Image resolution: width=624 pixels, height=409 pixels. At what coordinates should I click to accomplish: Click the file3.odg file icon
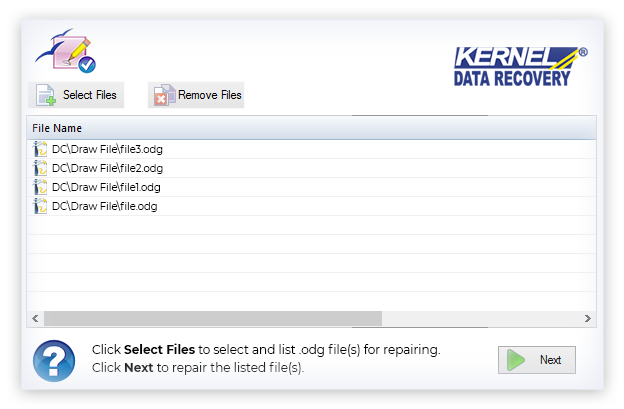pyautogui.click(x=40, y=149)
